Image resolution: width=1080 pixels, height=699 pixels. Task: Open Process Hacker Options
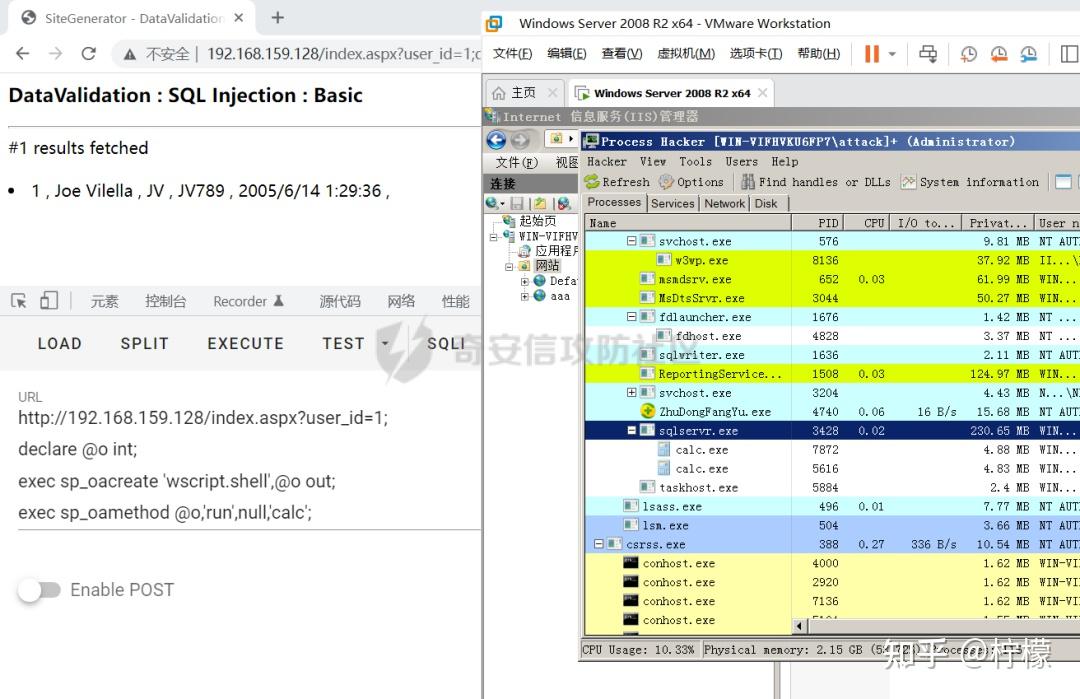[x=691, y=182]
